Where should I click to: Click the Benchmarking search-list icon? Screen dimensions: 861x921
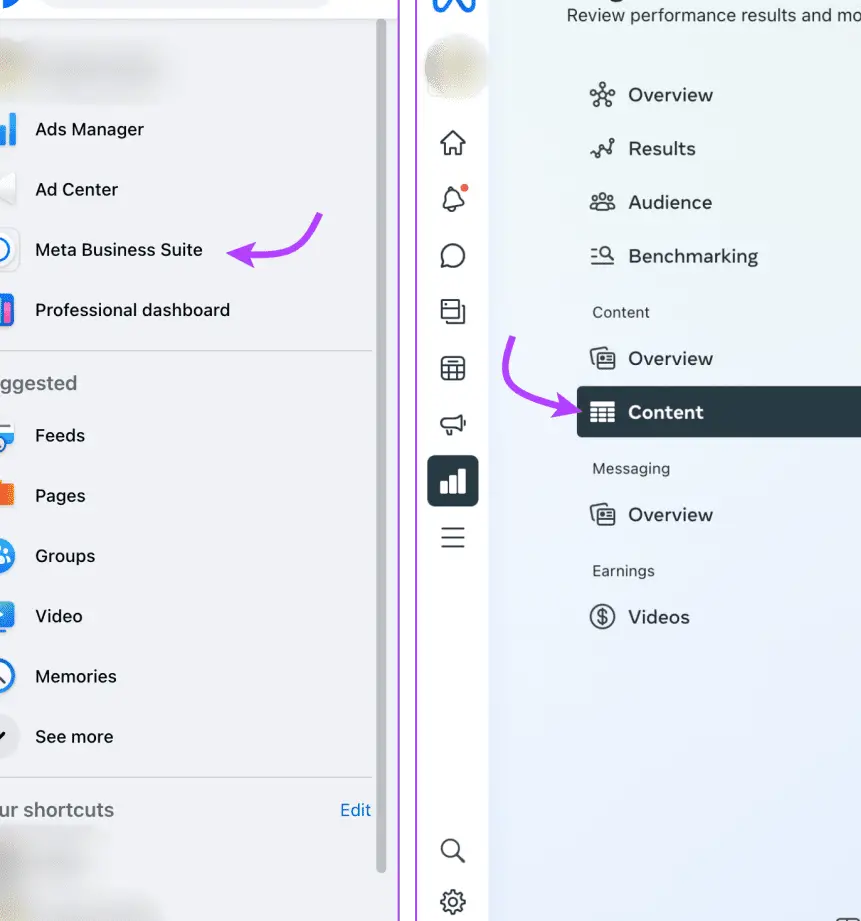coord(602,256)
